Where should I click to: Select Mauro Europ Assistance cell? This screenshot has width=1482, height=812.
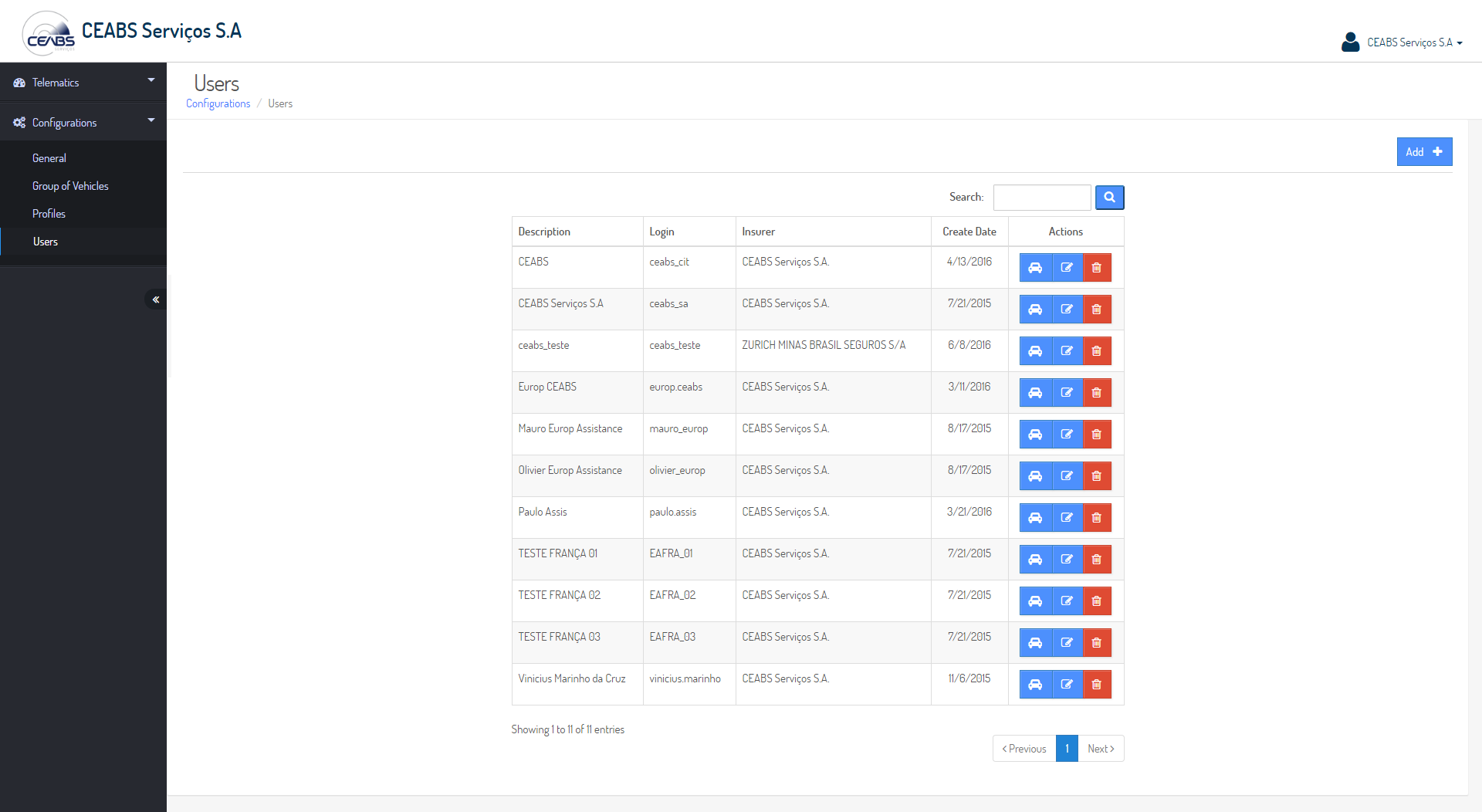click(577, 435)
